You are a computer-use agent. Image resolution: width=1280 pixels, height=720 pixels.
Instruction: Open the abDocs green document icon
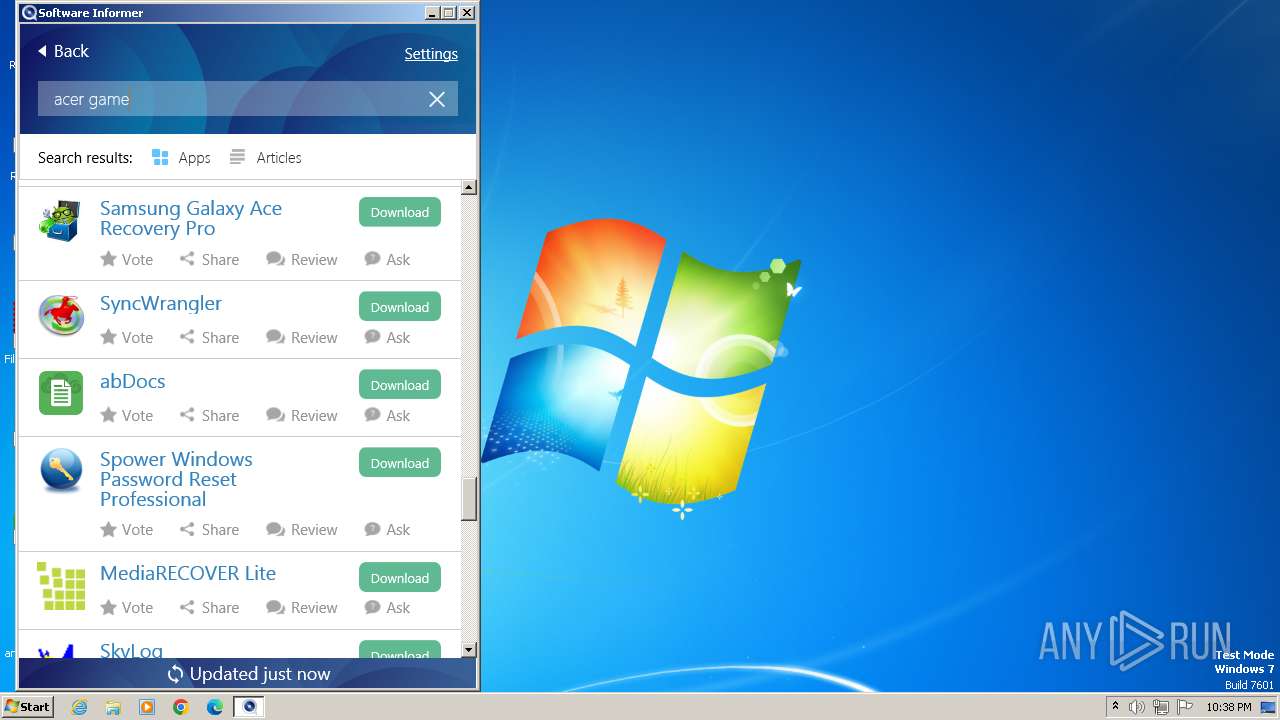coord(61,392)
